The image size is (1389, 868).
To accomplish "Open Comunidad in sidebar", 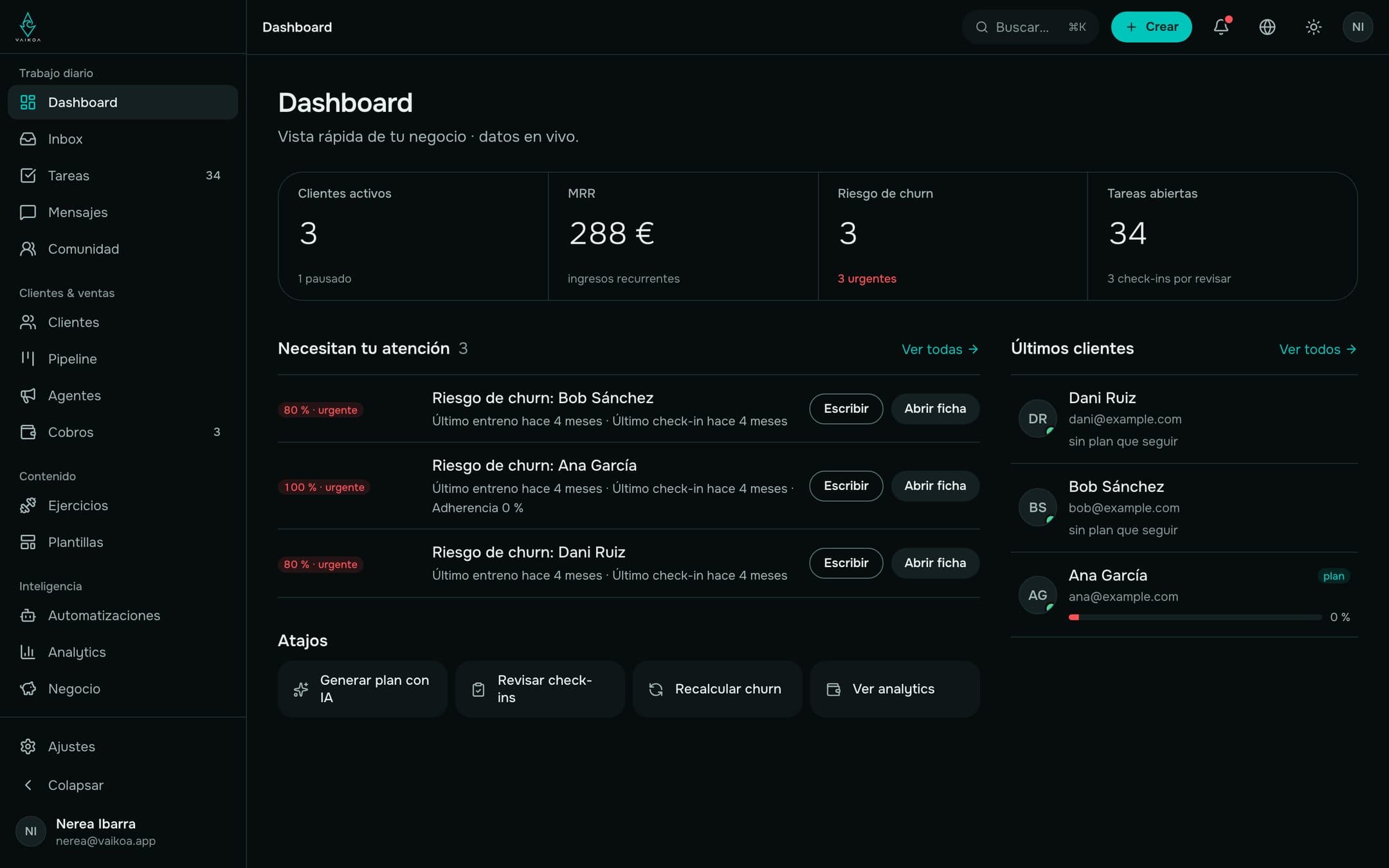I will 122,249.
